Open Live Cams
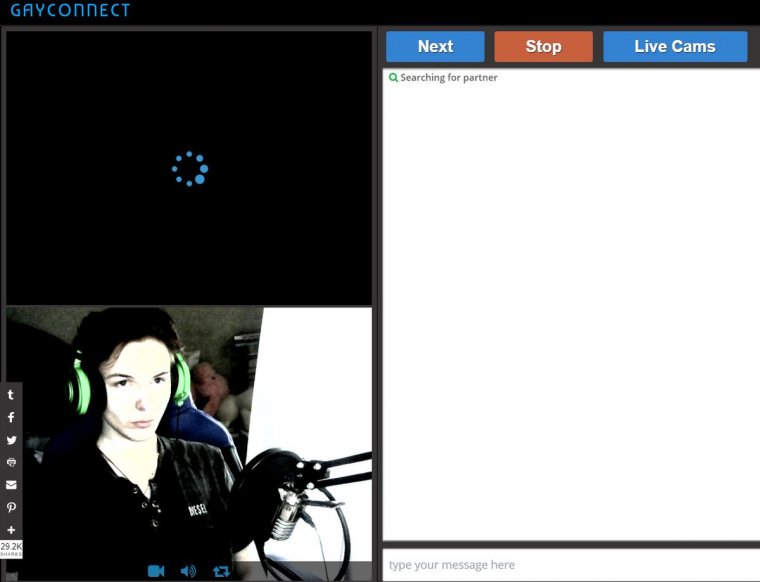The height and width of the screenshot is (582, 760). (x=675, y=47)
